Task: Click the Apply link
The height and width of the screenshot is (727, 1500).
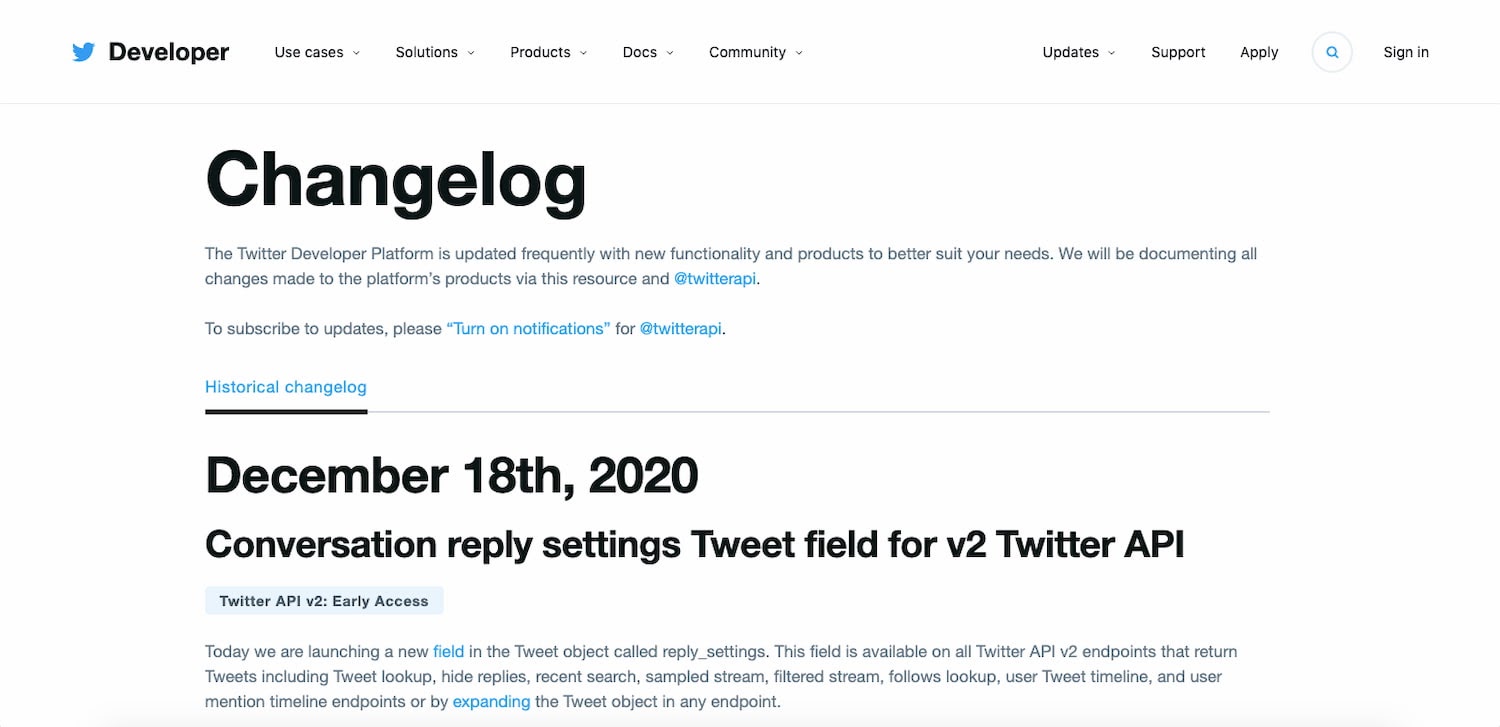Action: pos(1259,52)
